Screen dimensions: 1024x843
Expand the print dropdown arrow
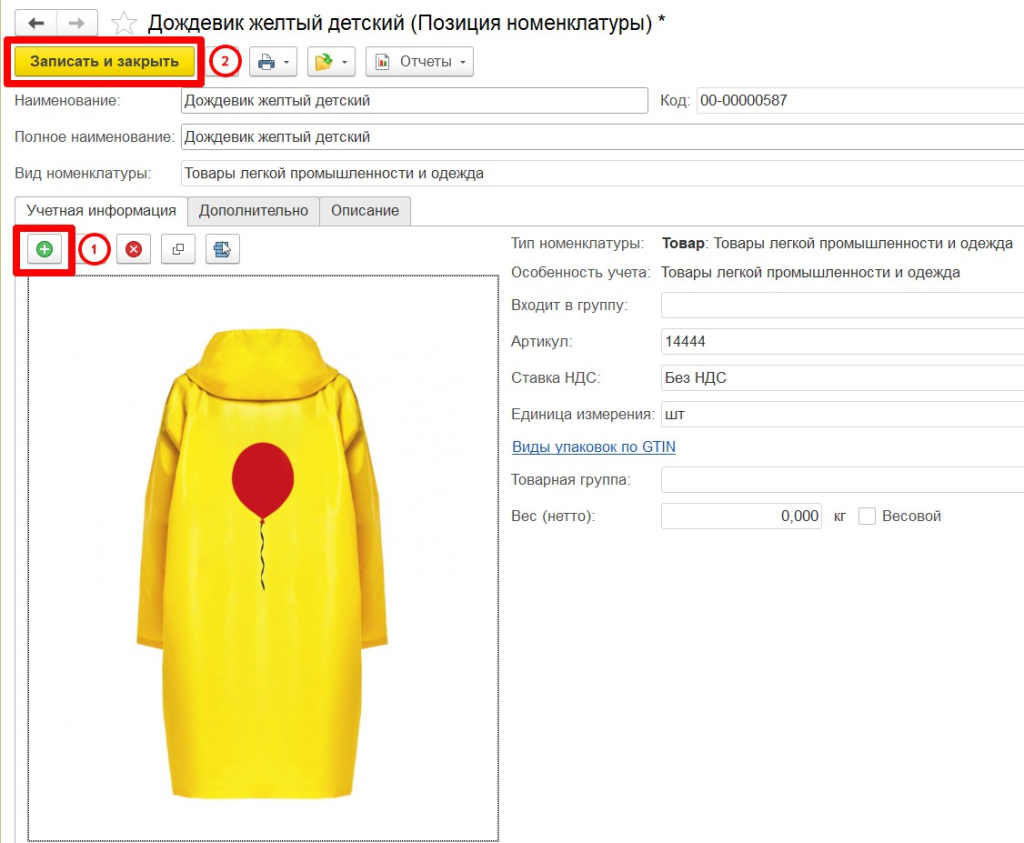tap(287, 62)
